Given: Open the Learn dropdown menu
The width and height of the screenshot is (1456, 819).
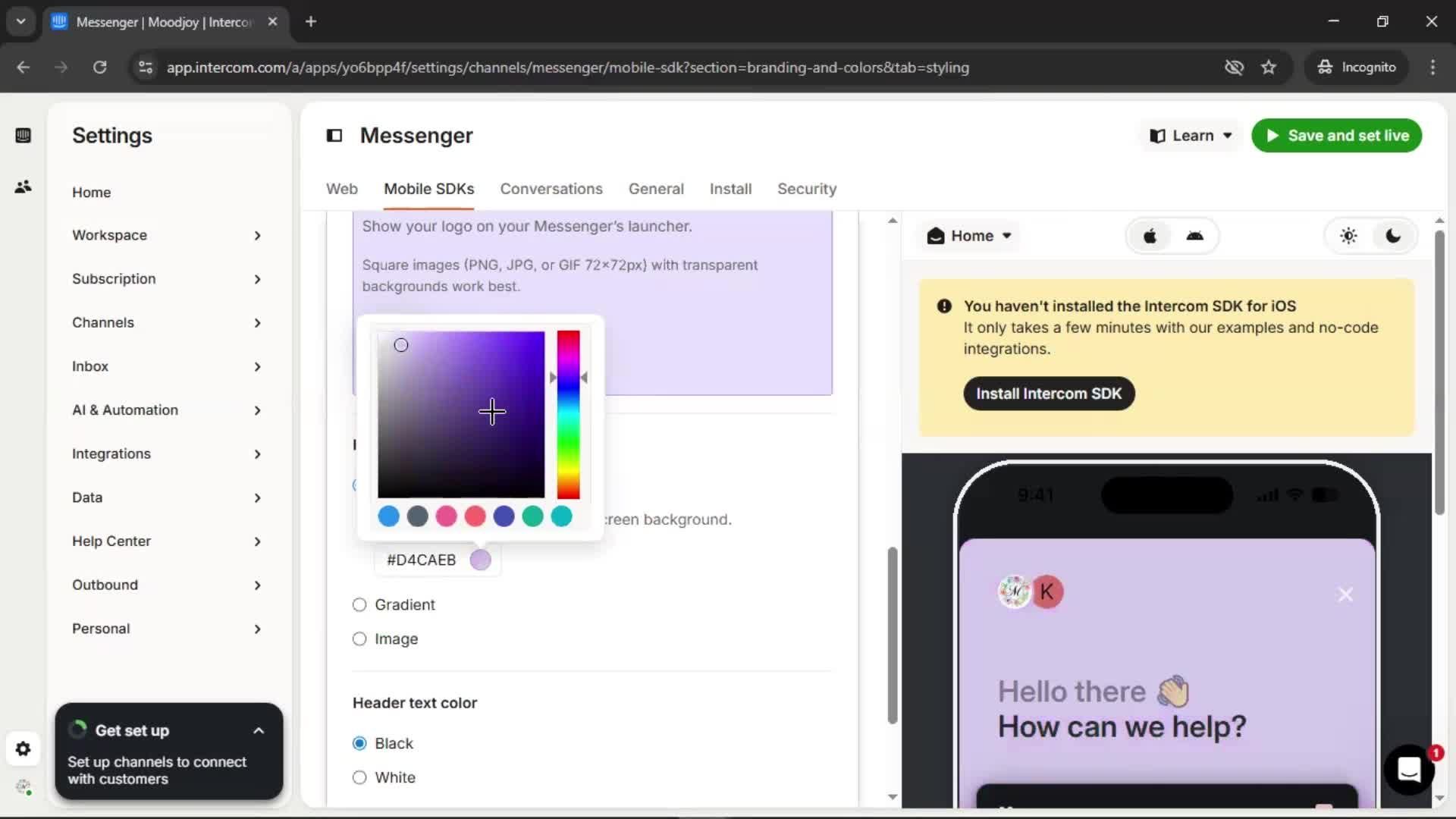Looking at the screenshot, I should 1191,136.
